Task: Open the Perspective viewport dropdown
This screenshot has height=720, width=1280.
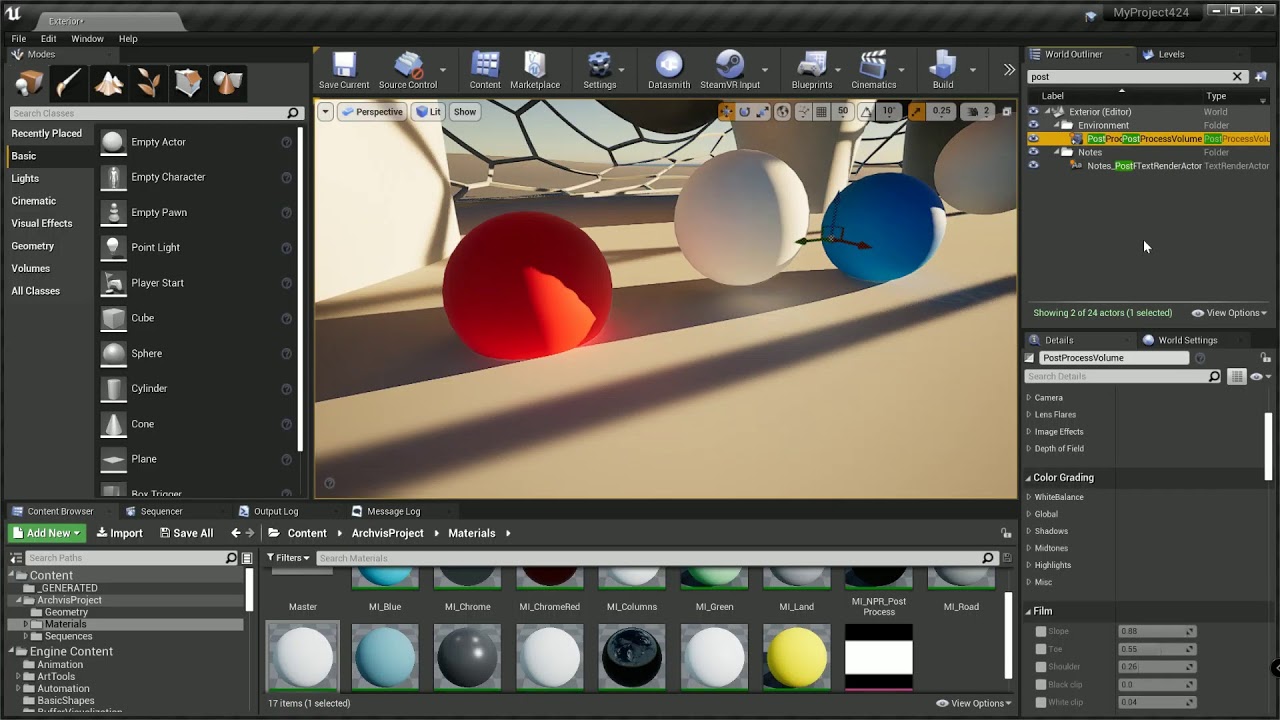Action: coord(372,112)
